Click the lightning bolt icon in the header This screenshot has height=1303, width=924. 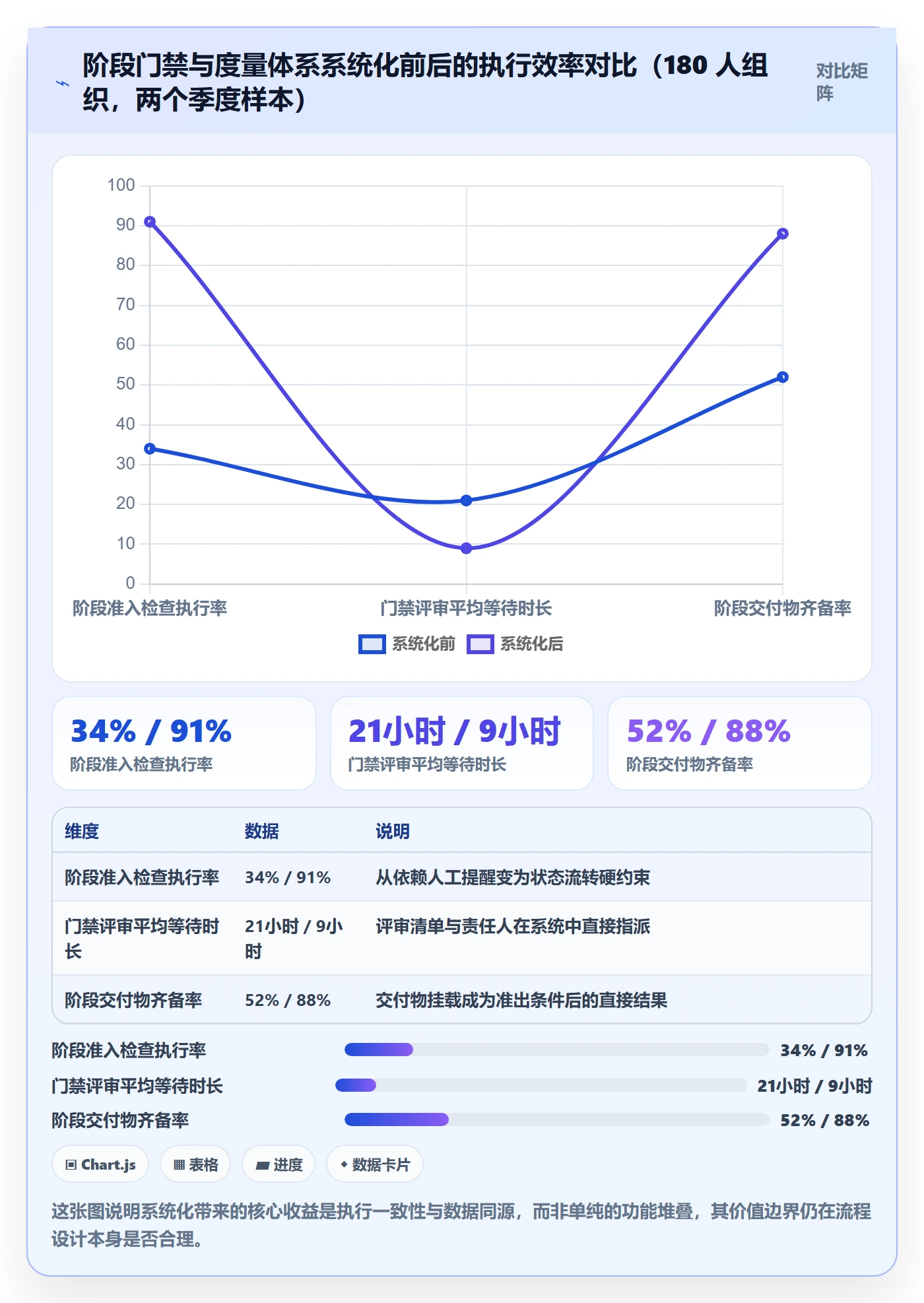(63, 83)
